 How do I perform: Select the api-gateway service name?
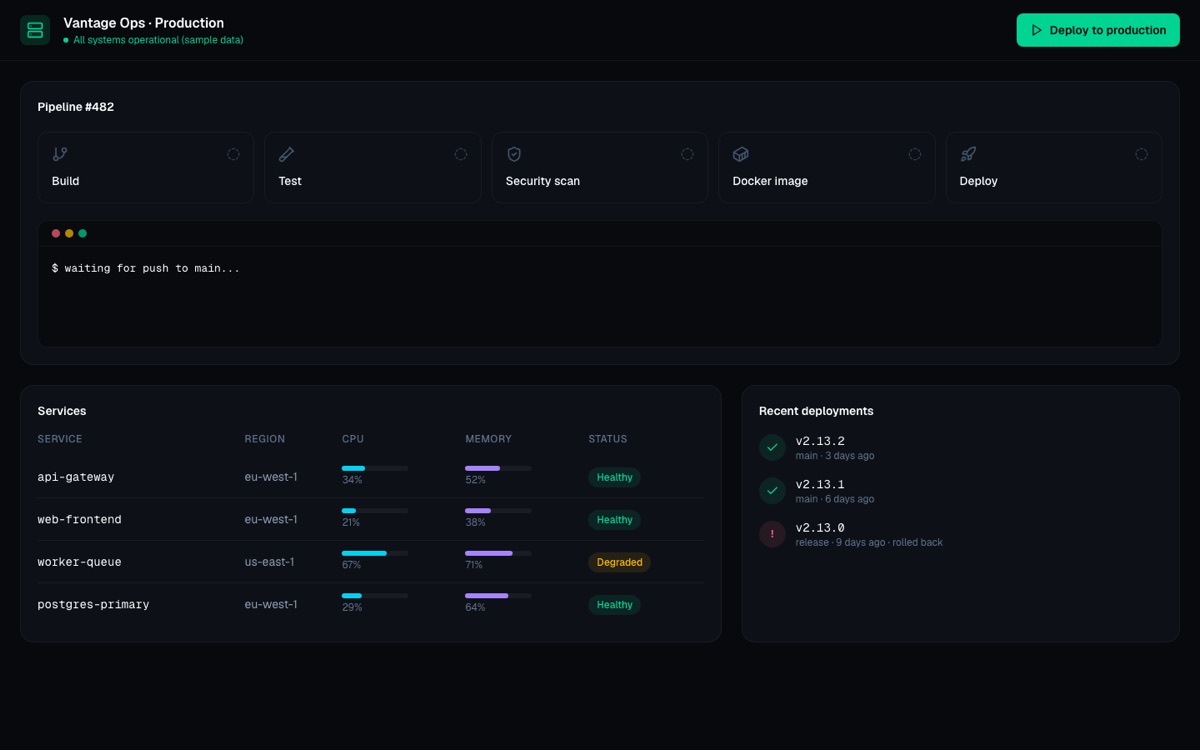click(76, 477)
